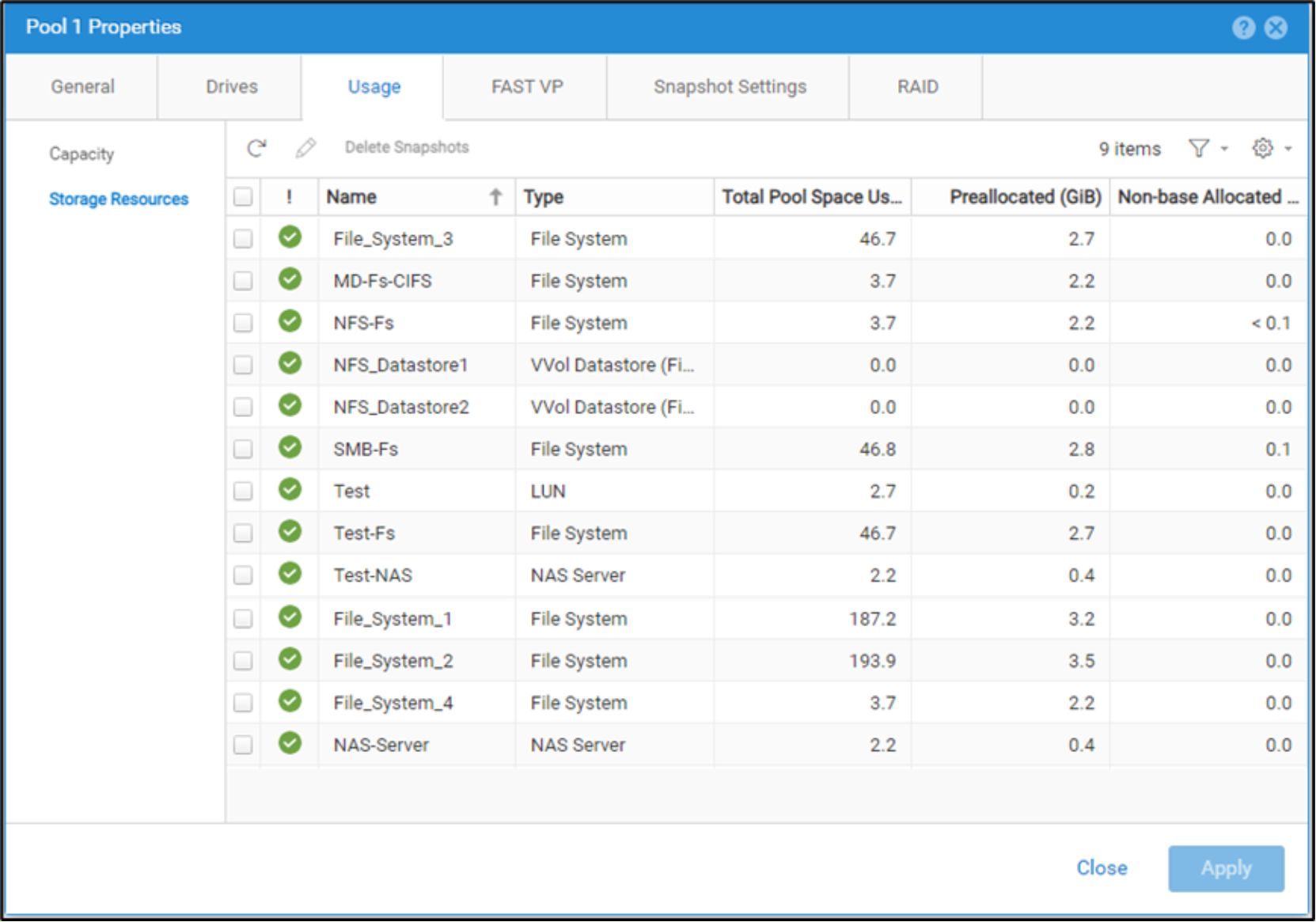Click green status icon for NAS-Server

click(290, 743)
